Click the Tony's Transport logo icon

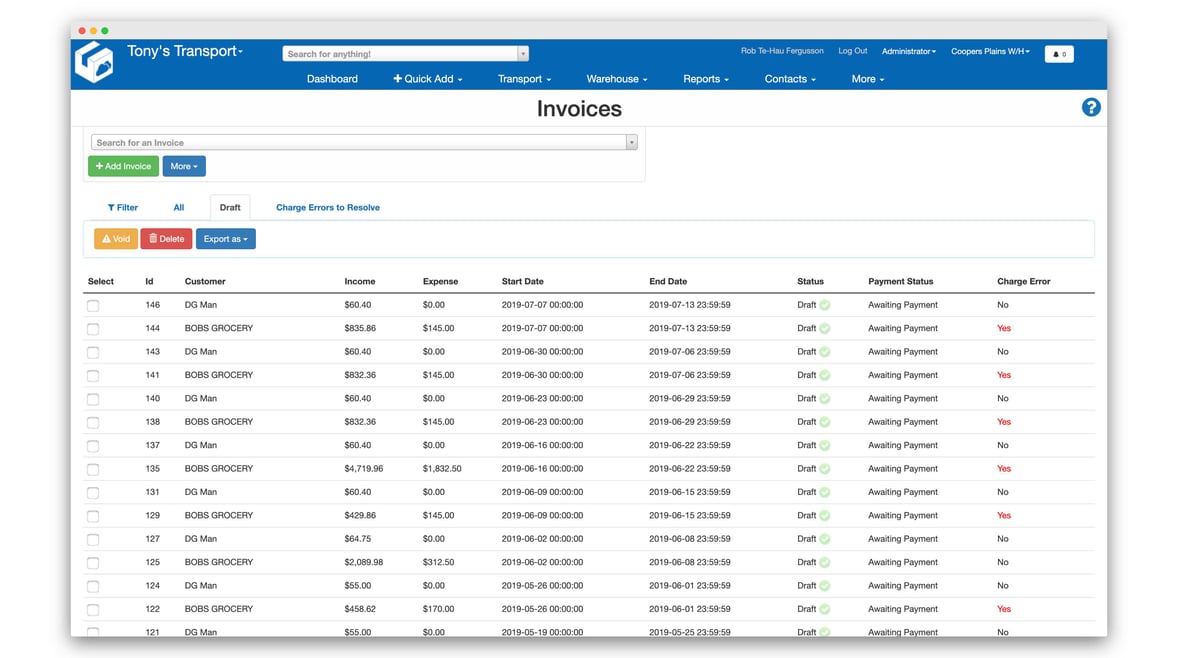click(94, 62)
